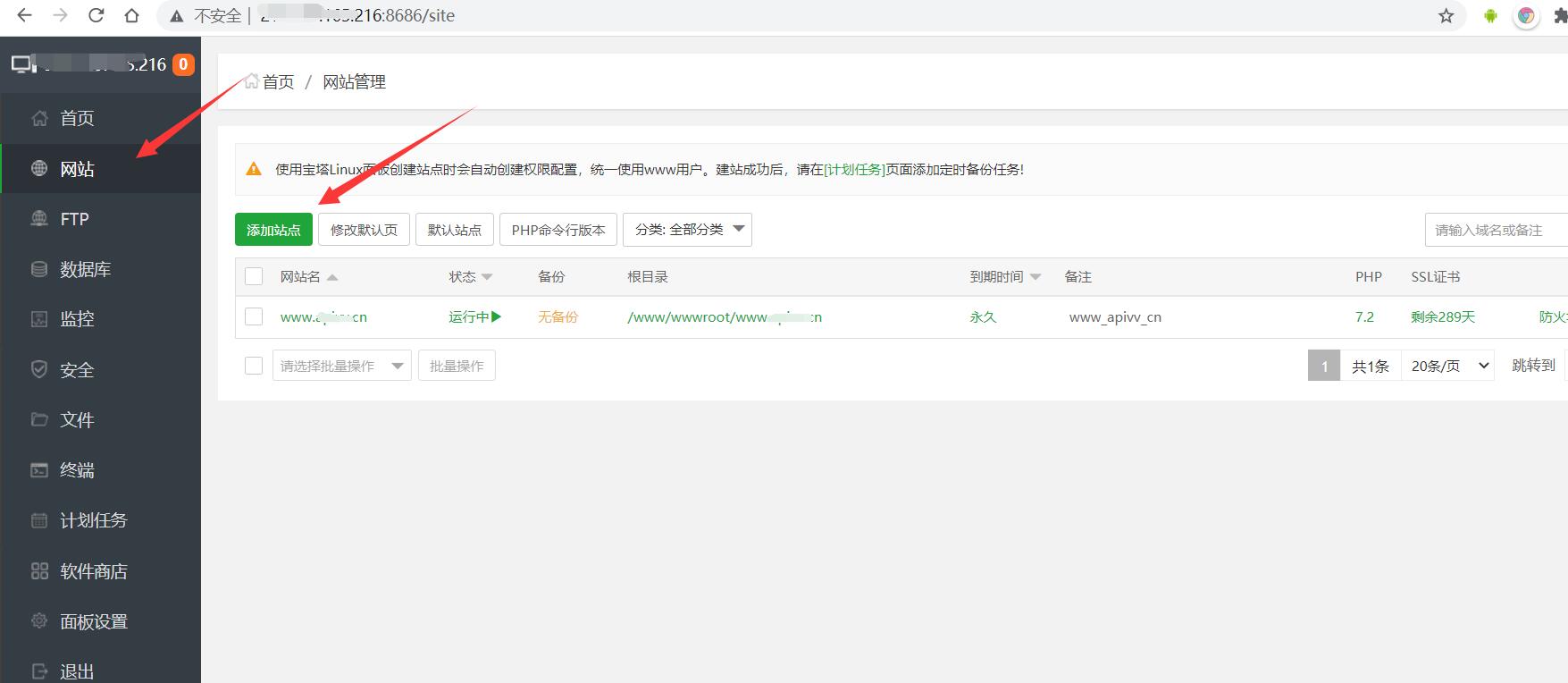This screenshot has width=1568, height=683.
Task: Bookmark the page with the star icon
Action: click(1446, 16)
